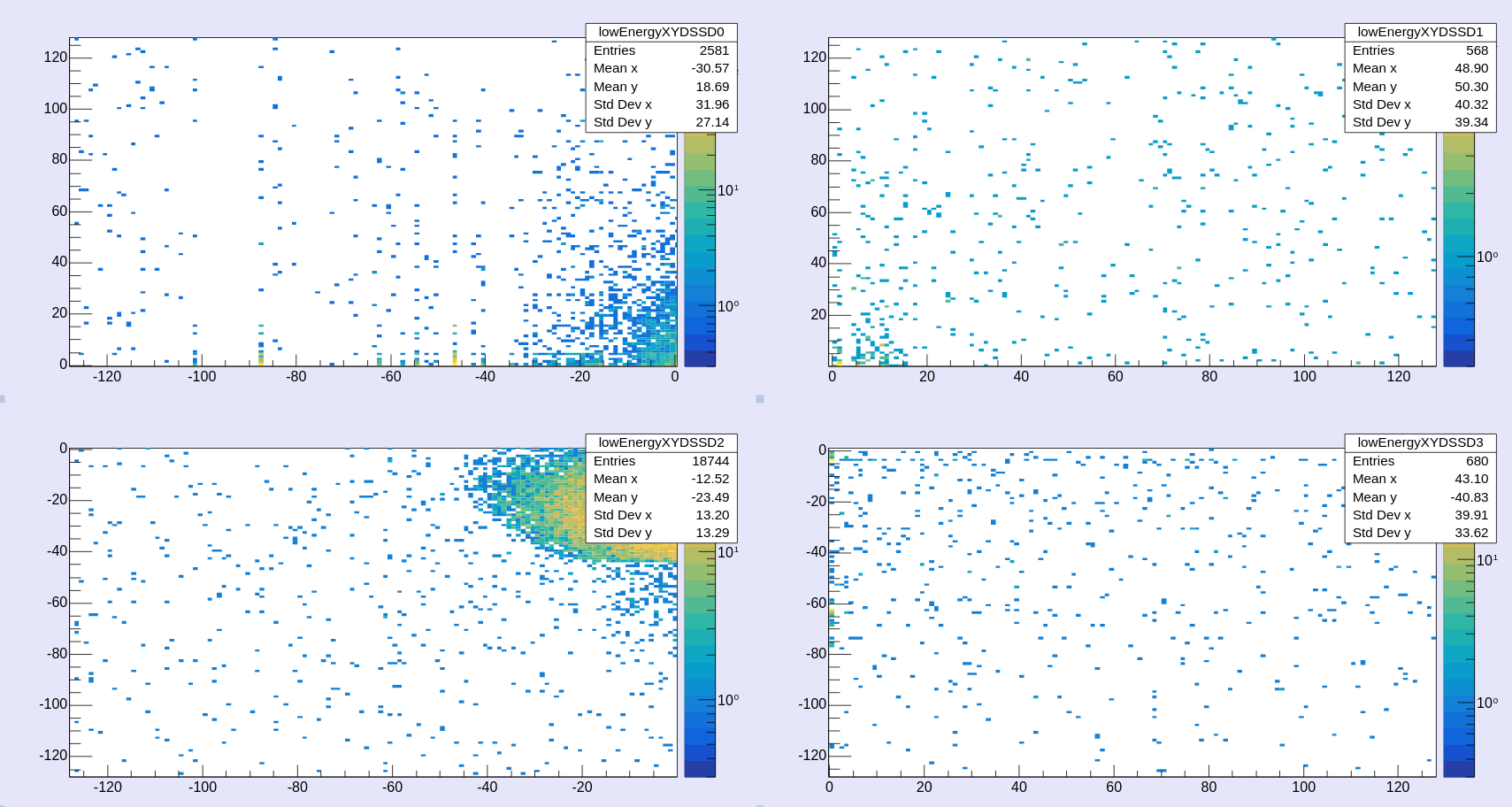Click the 10¹ palette label beside DSSD0 plot

tap(728, 190)
